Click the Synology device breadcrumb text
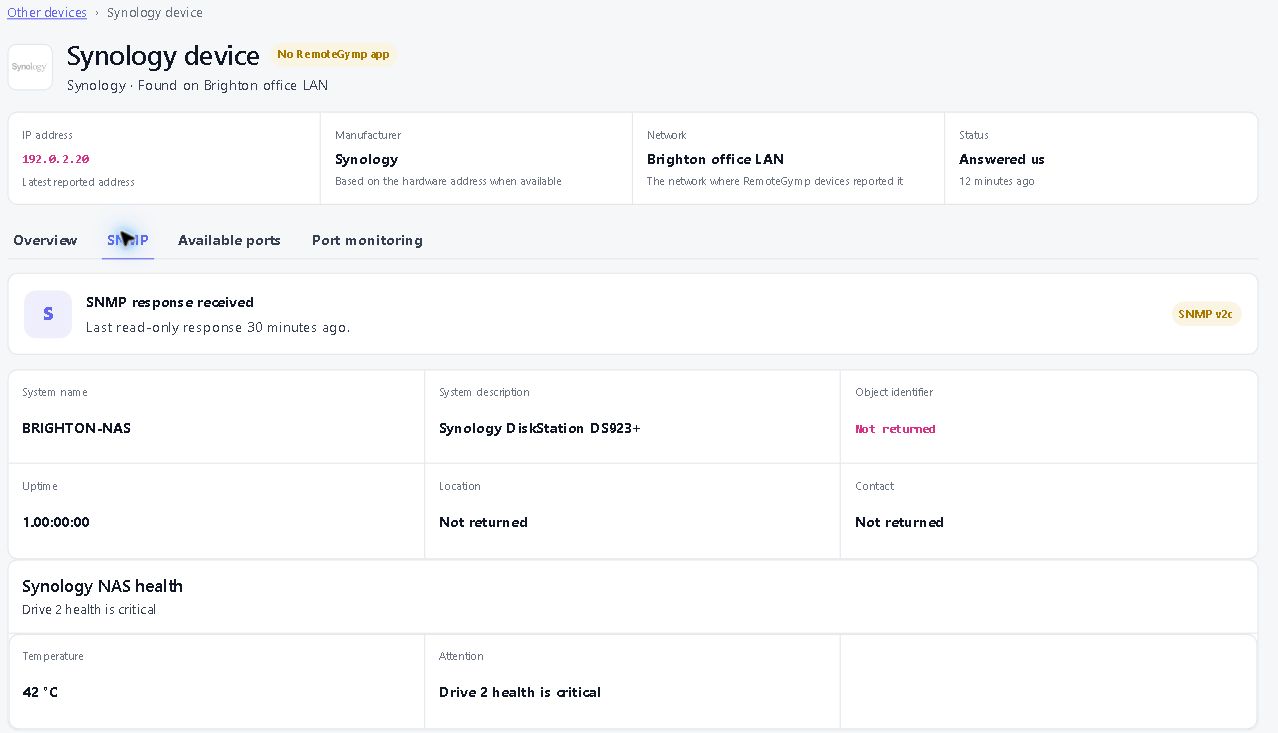 pos(155,13)
